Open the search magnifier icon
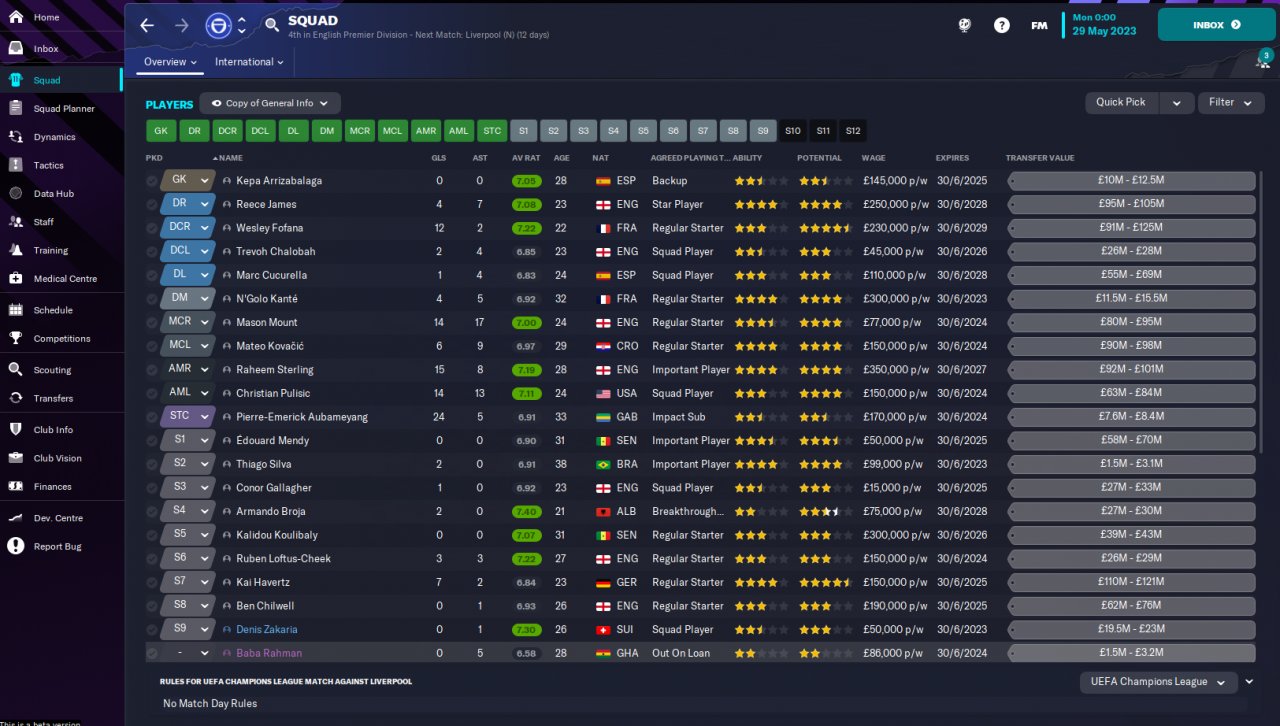 (x=272, y=25)
